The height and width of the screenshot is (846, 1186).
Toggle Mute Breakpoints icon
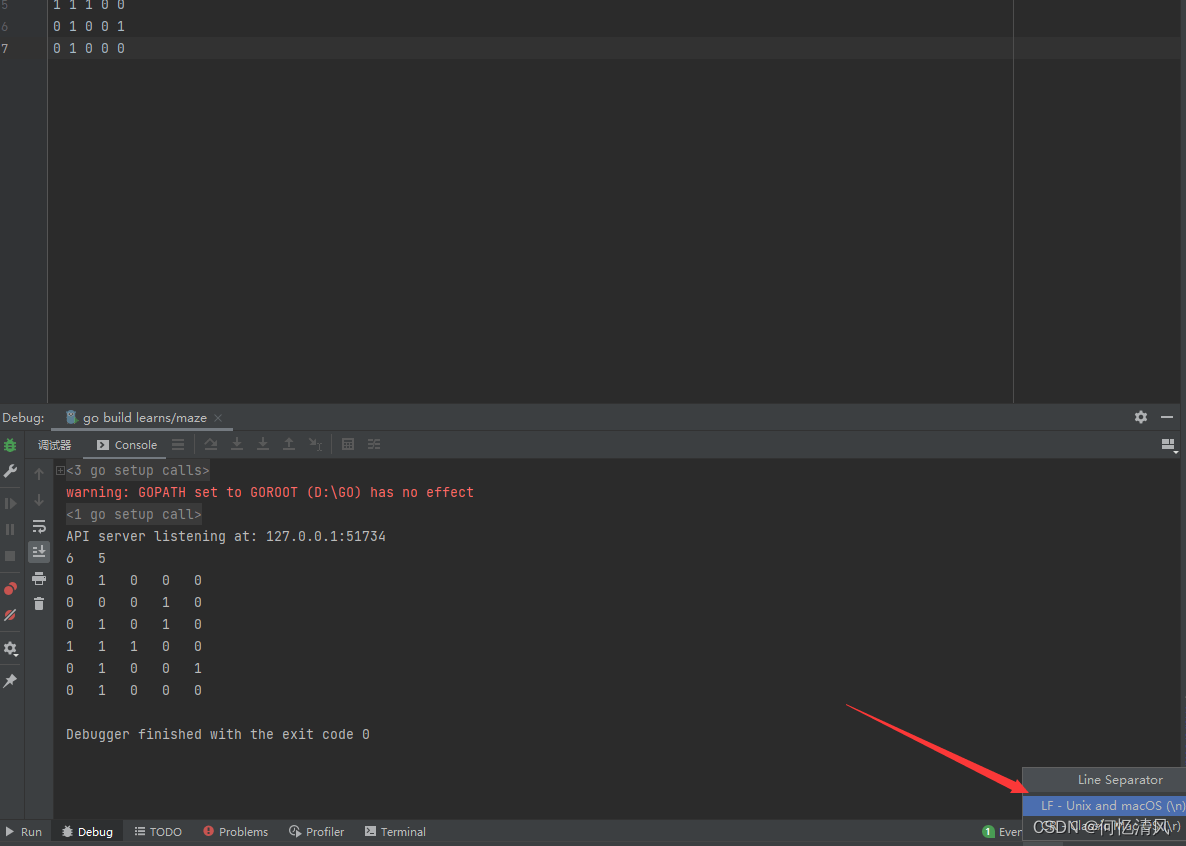[11, 615]
